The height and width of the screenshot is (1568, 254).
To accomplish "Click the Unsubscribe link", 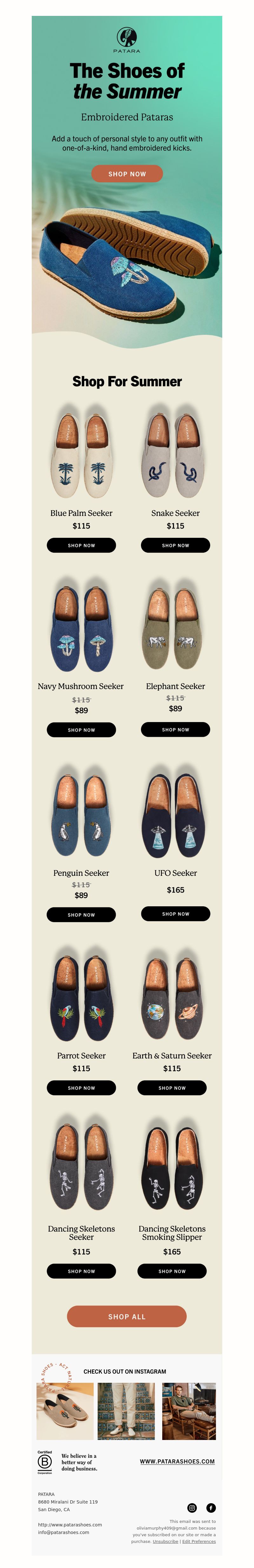I will [x=165, y=1542].
